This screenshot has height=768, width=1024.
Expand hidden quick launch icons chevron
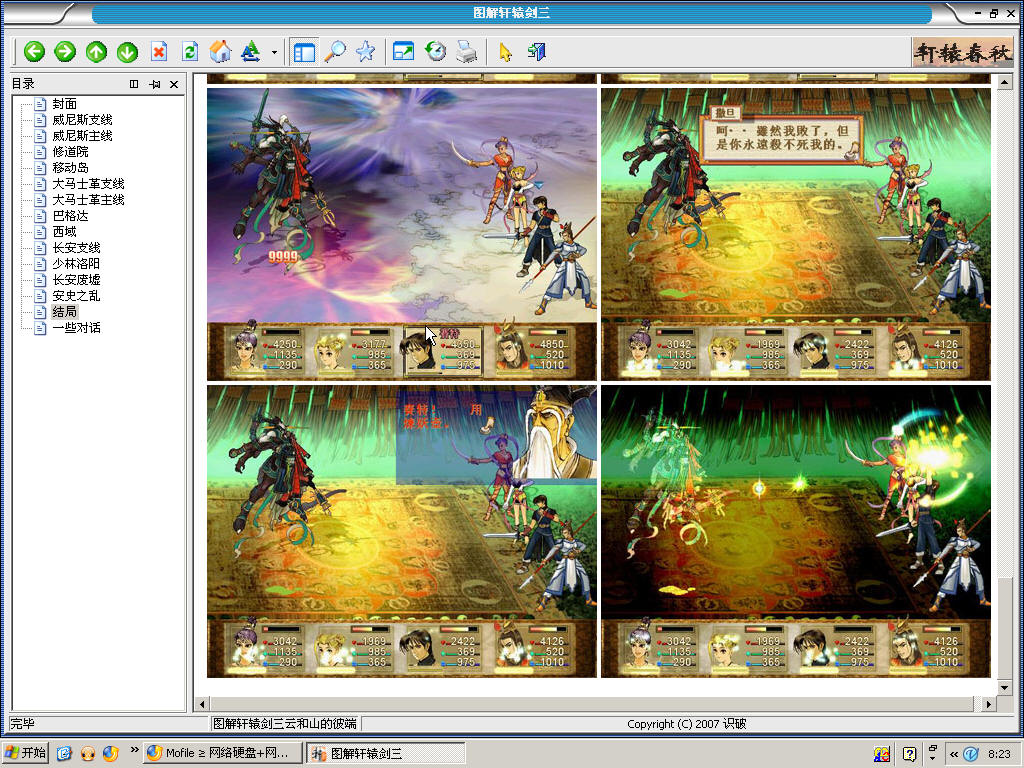coord(135,749)
